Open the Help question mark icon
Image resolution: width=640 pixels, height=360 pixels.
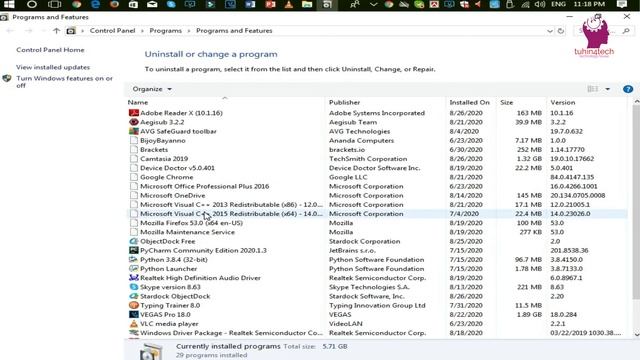tap(628, 89)
